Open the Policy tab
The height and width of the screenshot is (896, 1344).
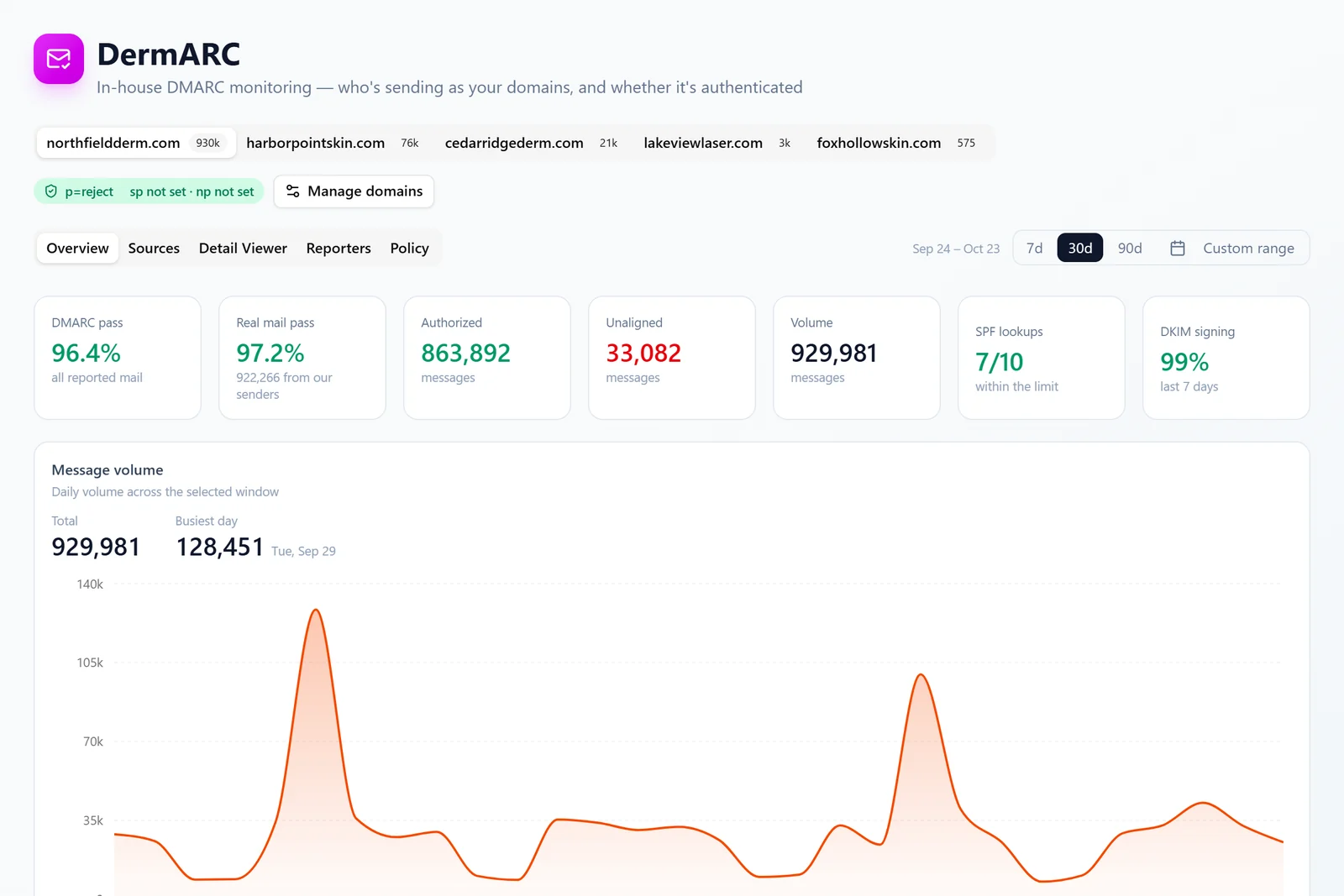(409, 249)
